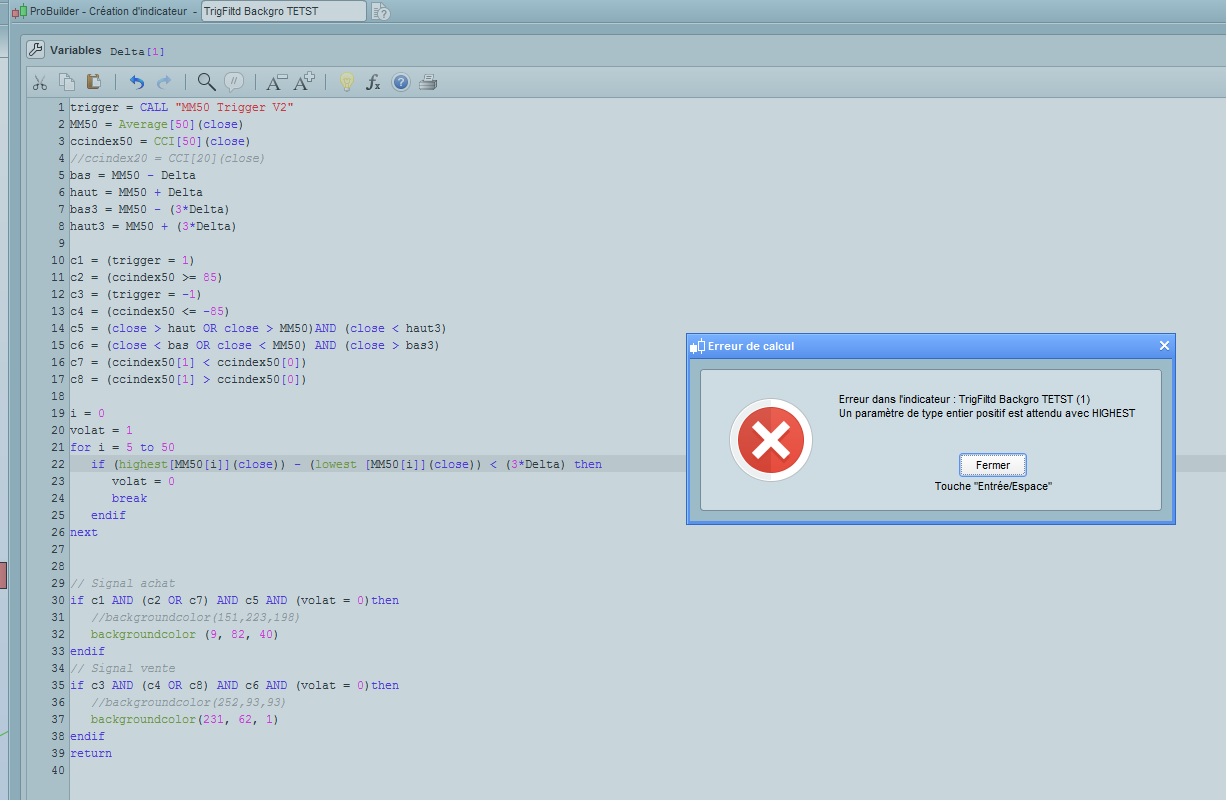Click line 14 c5 condition

point(258,328)
